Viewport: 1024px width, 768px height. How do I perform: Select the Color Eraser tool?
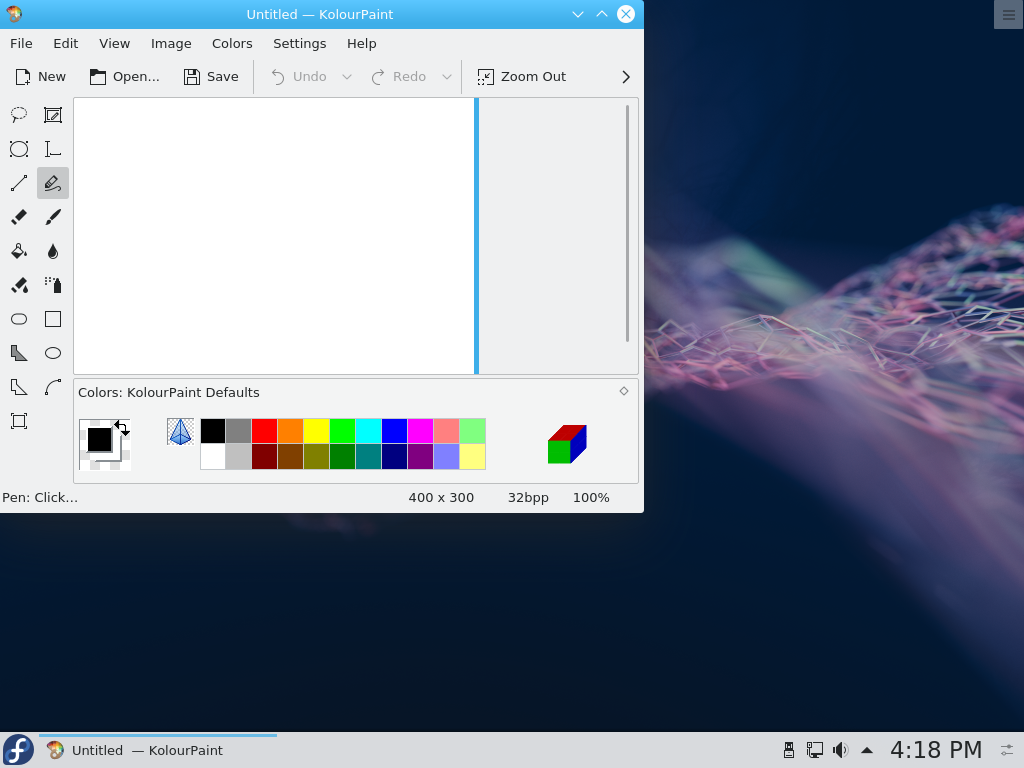point(19,285)
